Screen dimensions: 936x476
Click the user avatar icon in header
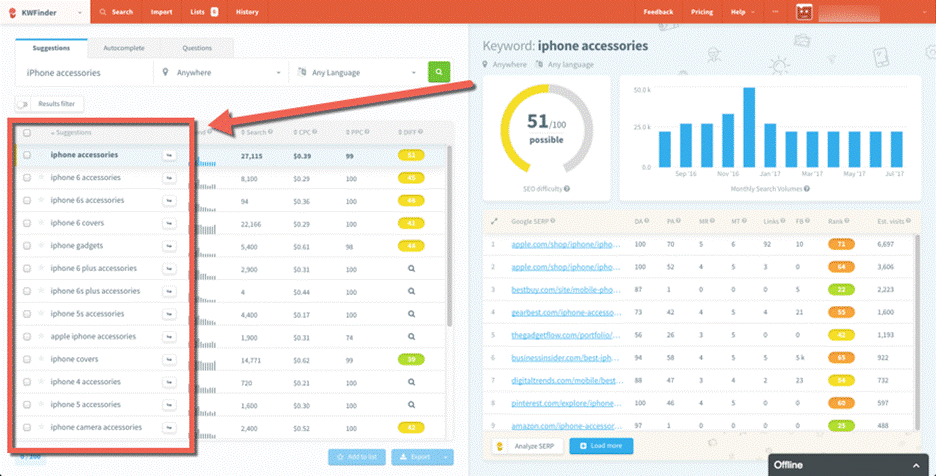pos(806,12)
